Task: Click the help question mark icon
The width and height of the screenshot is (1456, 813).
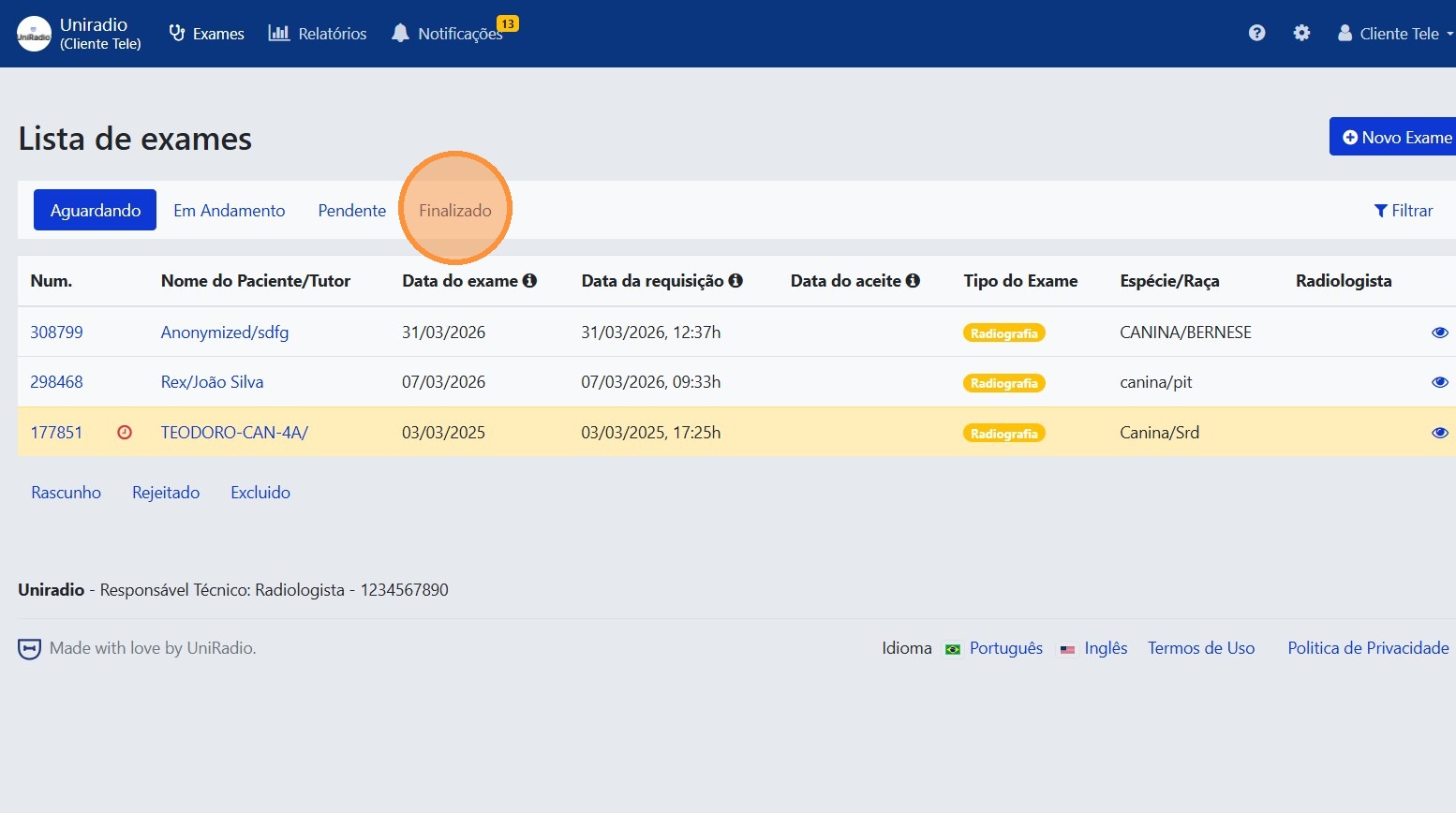Action: pos(1256,33)
